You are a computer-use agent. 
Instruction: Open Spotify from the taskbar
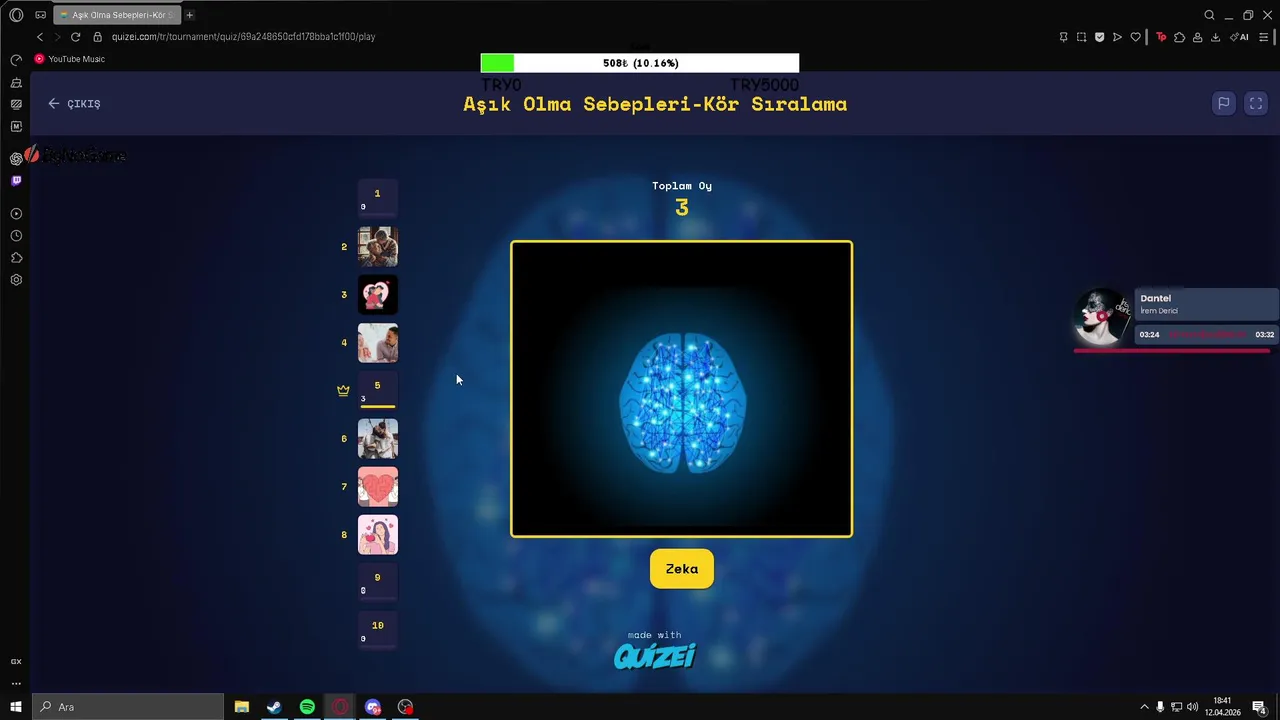tap(307, 707)
